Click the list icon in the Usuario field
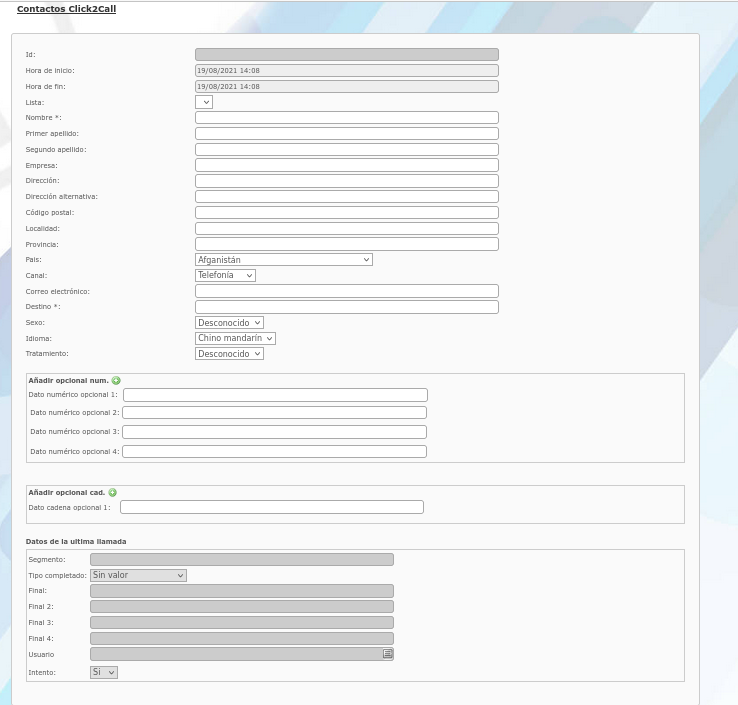This screenshot has height=705, width=738. (x=387, y=654)
